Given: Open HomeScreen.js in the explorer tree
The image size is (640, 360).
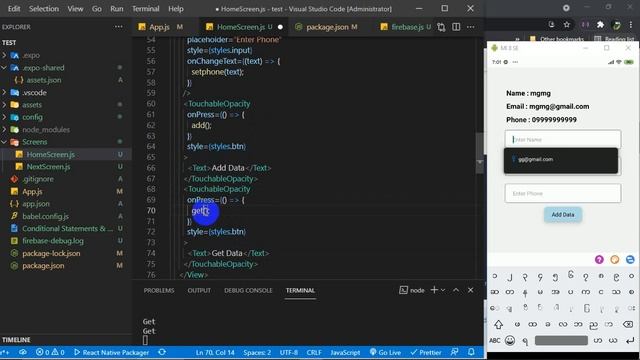Looking at the screenshot, I should [x=50, y=155].
